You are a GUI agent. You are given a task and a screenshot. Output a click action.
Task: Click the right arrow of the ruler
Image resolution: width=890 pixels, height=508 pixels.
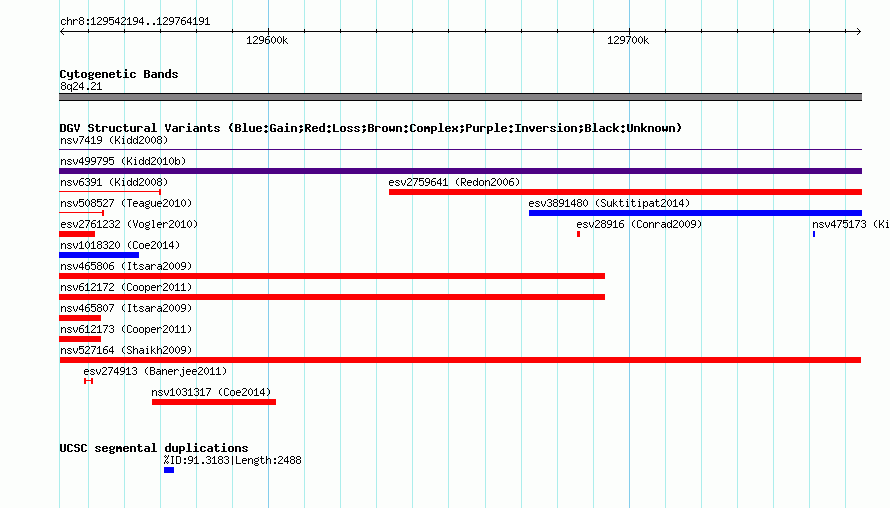[859, 32]
